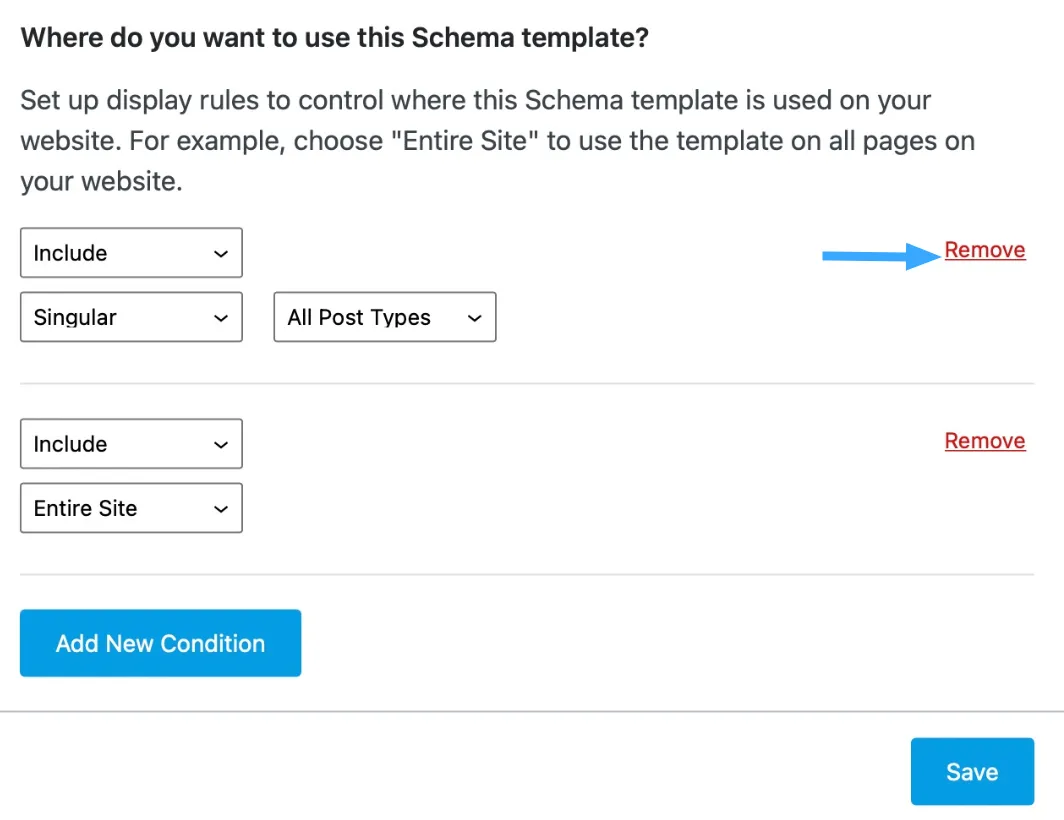Viewport: 1064px width, 820px height.
Task: Remove the Entire Site display condition
Action: click(985, 441)
